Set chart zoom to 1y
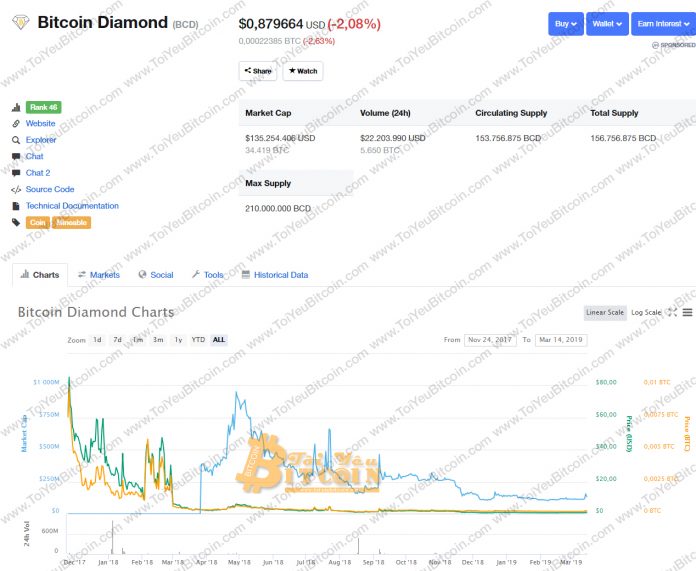The width and height of the screenshot is (696, 571). (178, 340)
